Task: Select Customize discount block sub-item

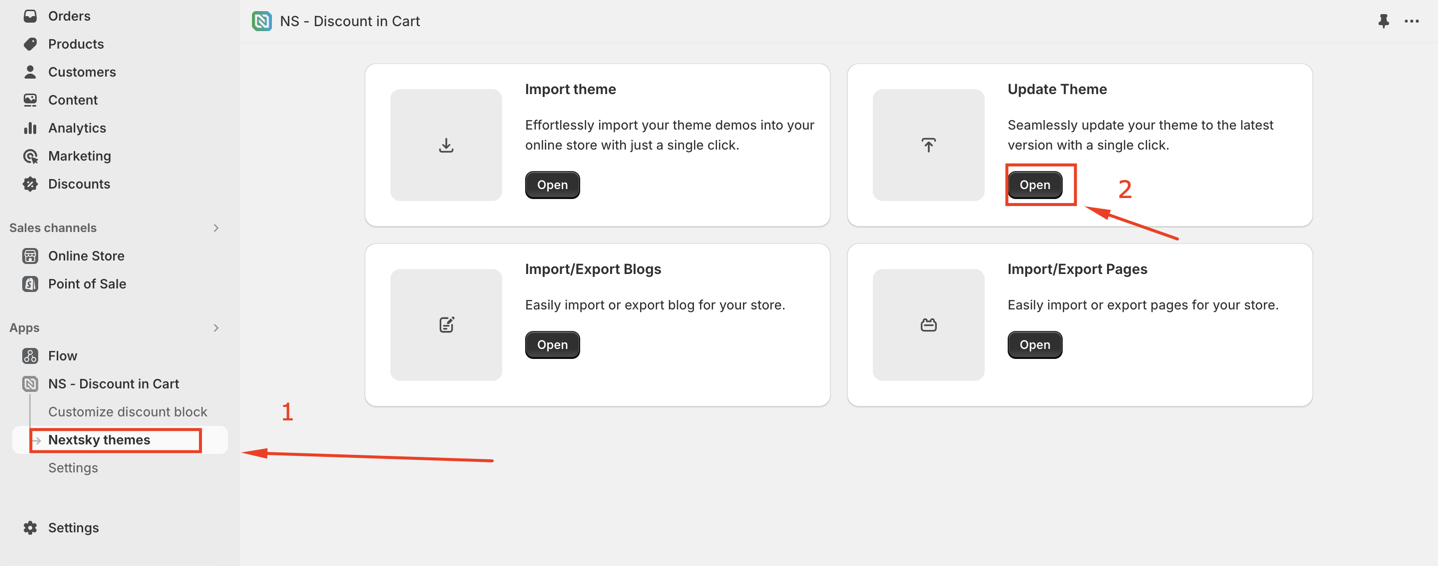Action: 127,412
